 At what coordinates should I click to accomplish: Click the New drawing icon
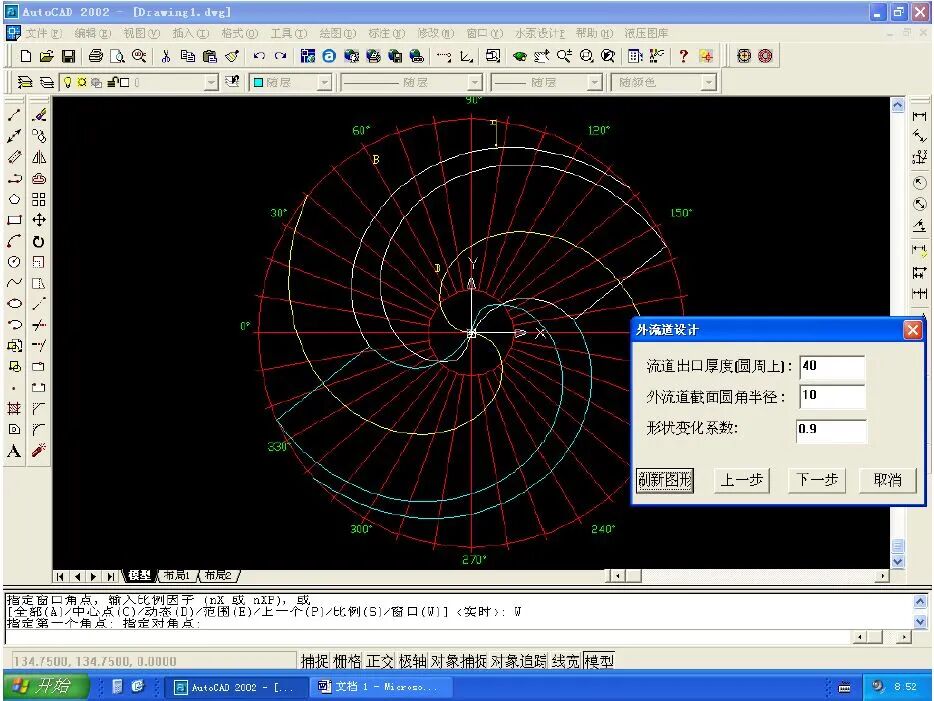(26, 56)
